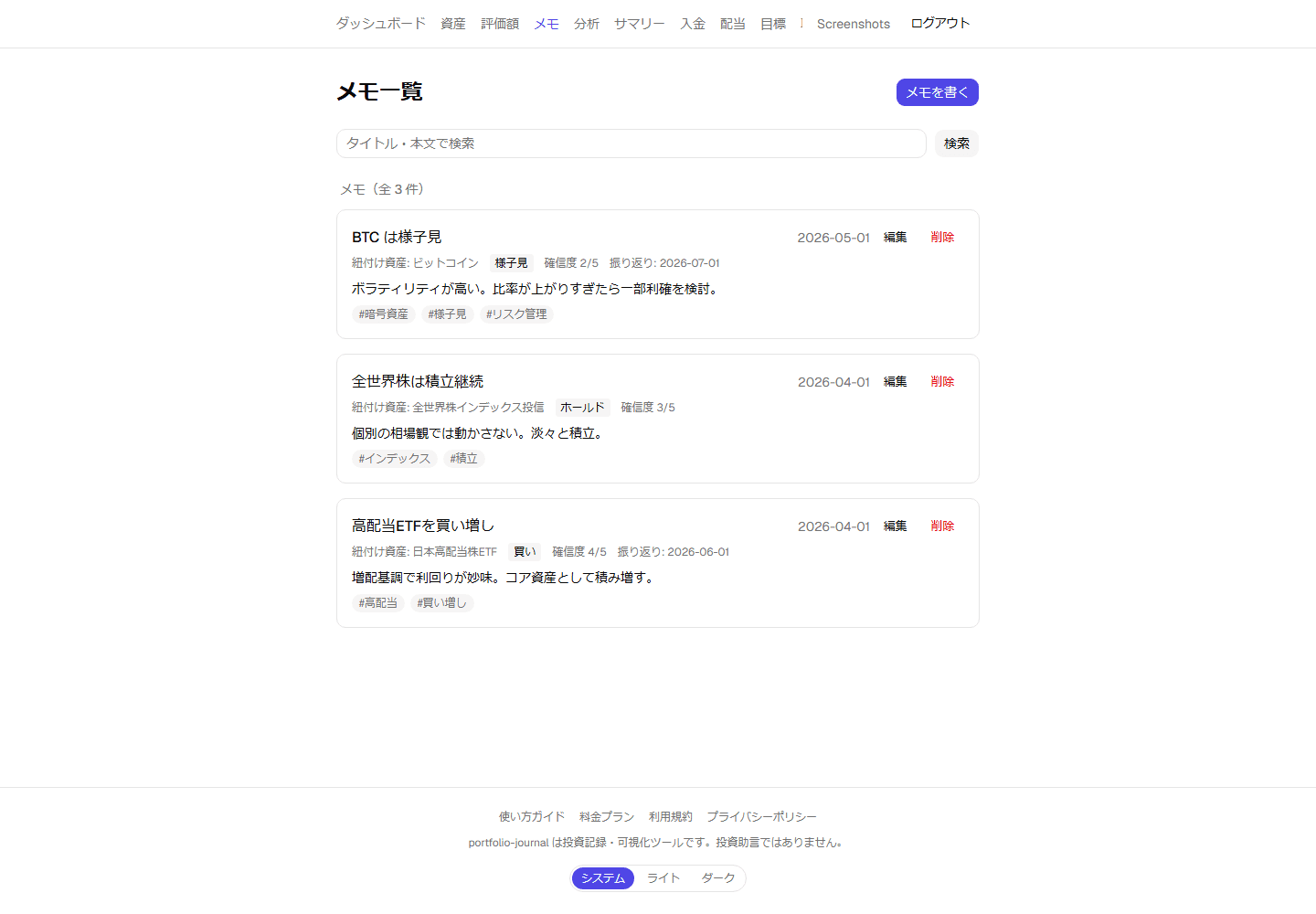
Task: Select the システム theme option
Action: [603, 878]
